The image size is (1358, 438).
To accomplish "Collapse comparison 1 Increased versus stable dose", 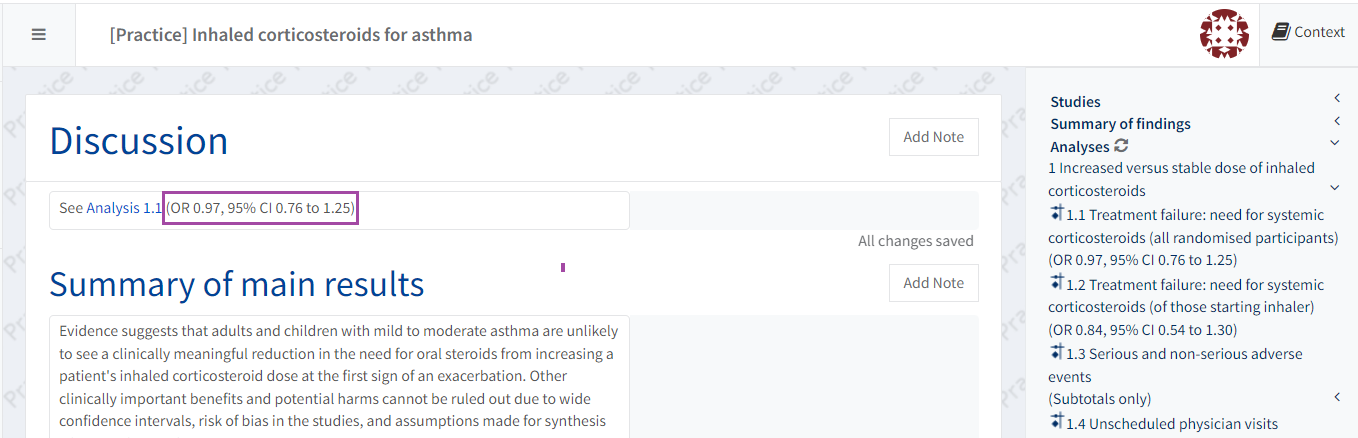I will (x=1335, y=188).
